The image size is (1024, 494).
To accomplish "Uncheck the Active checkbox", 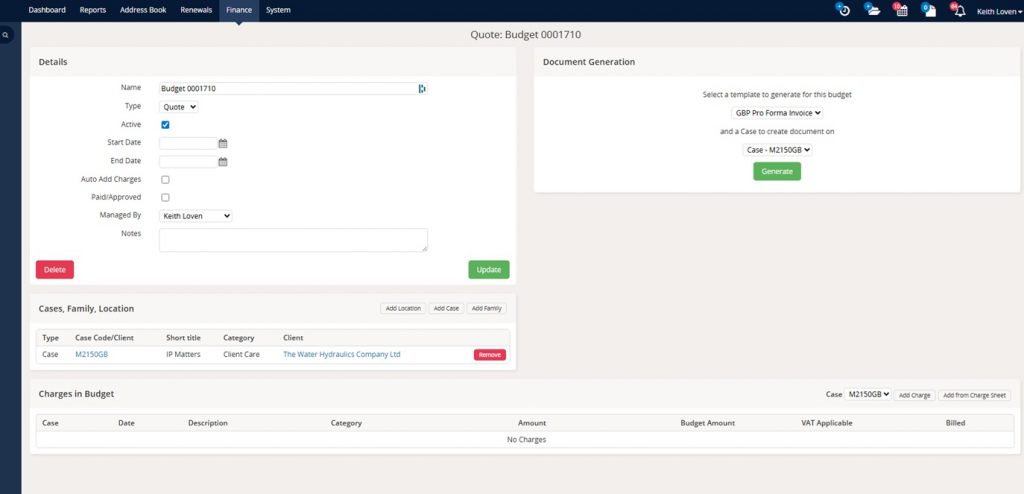I will pyautogui.click(x=165, y=125).
